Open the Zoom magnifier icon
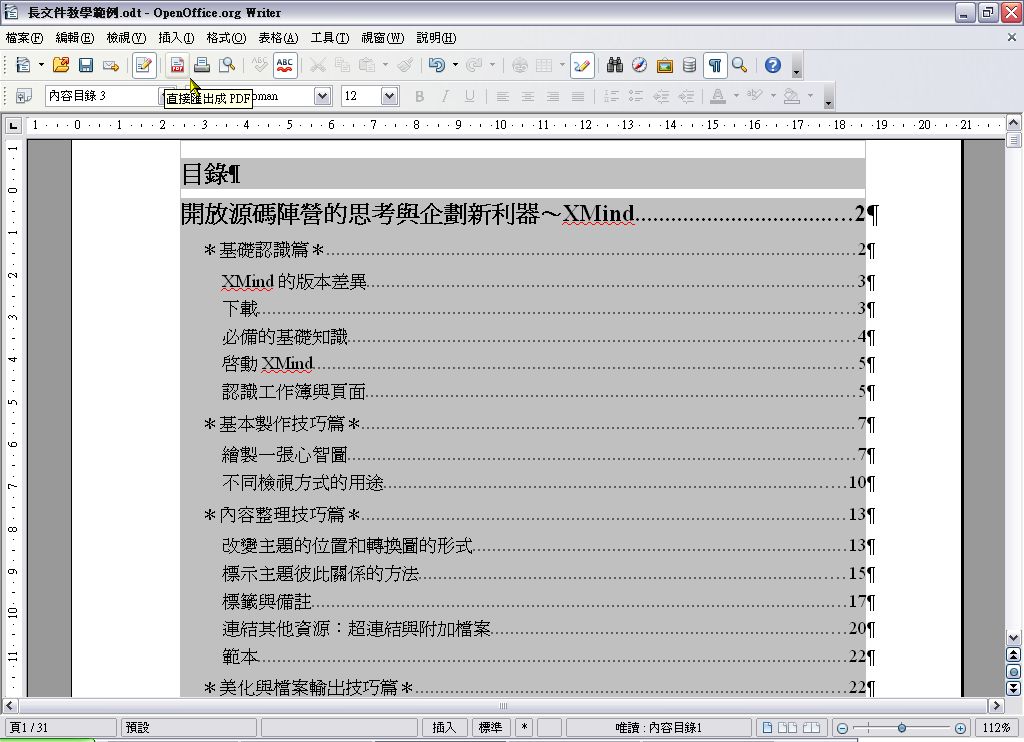 [739, 65]
